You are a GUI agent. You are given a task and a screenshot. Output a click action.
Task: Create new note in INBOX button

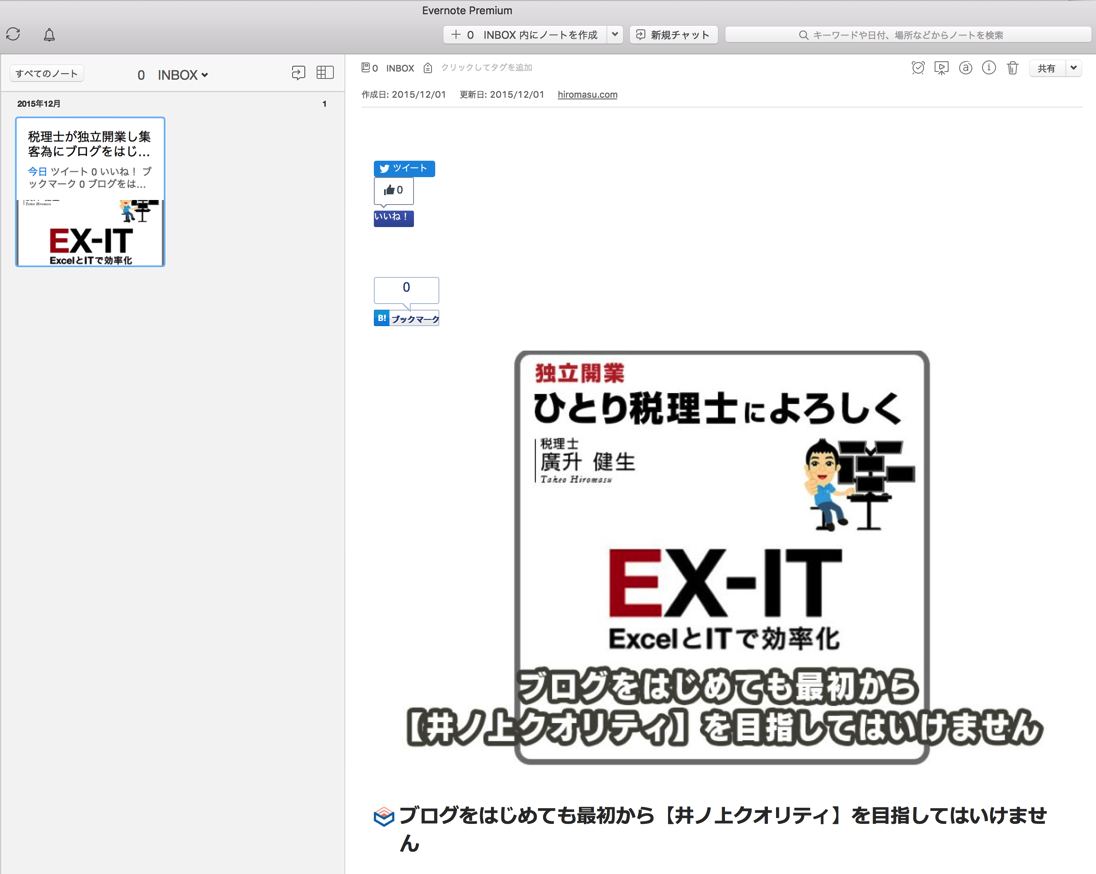pyautogui.click(x=525, y=35)
